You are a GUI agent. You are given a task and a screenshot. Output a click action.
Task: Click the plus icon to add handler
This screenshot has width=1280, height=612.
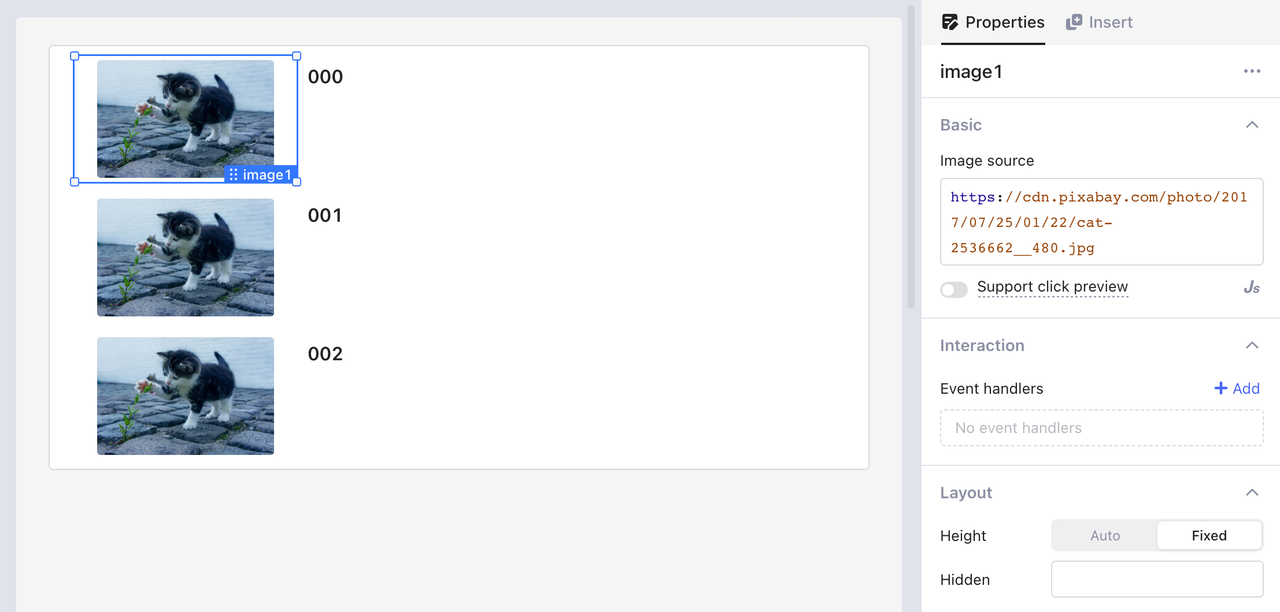[1220, 389]
